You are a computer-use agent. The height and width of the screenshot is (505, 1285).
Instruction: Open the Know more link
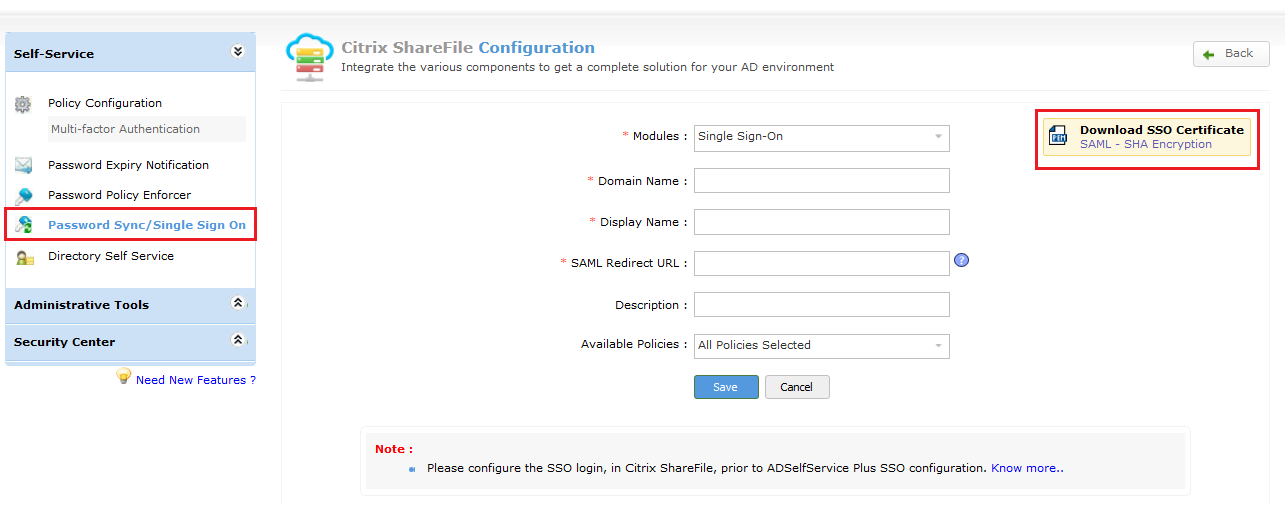(1027, 468)
